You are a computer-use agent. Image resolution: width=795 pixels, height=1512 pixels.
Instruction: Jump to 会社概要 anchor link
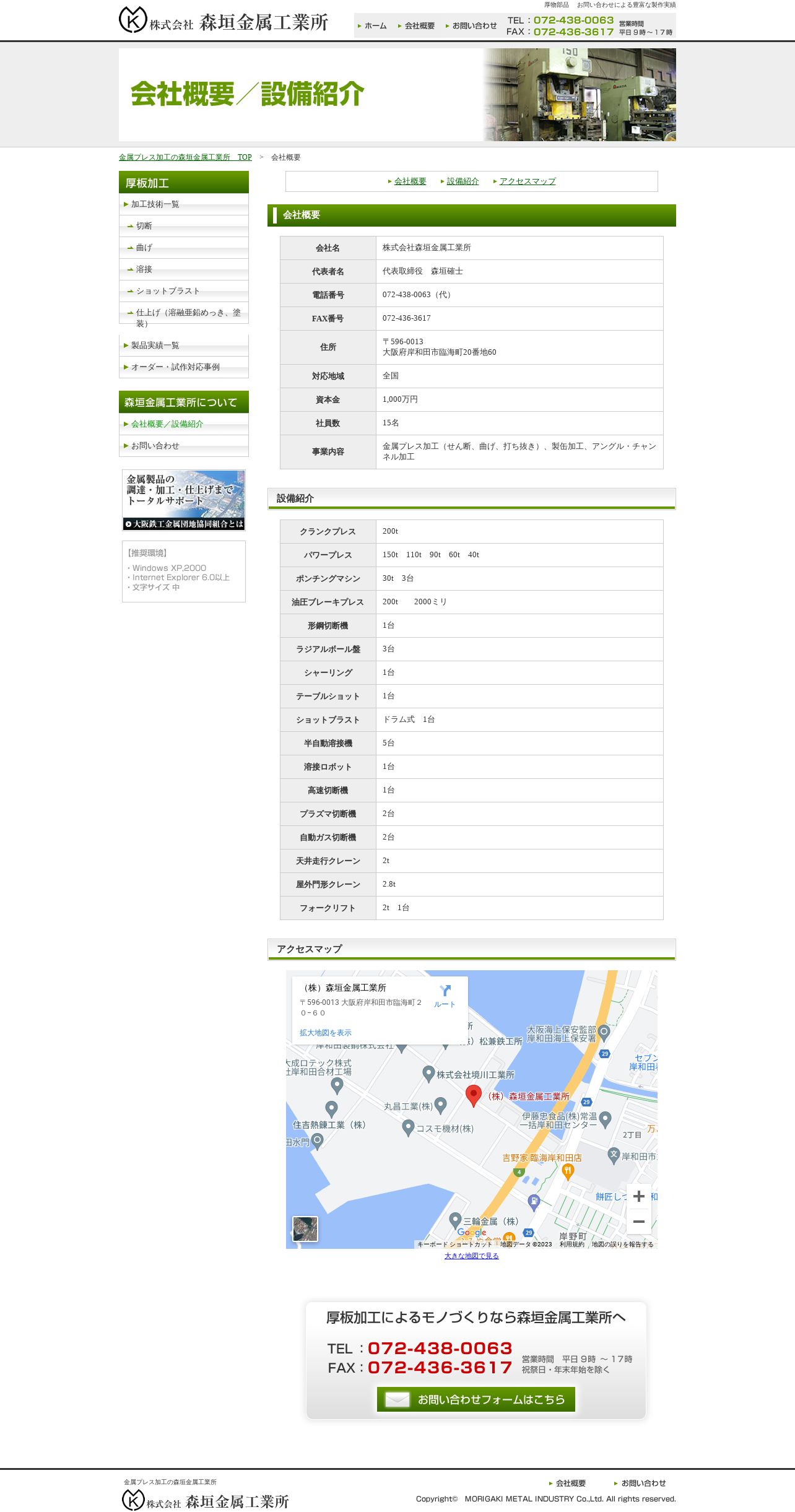point(410,181)
